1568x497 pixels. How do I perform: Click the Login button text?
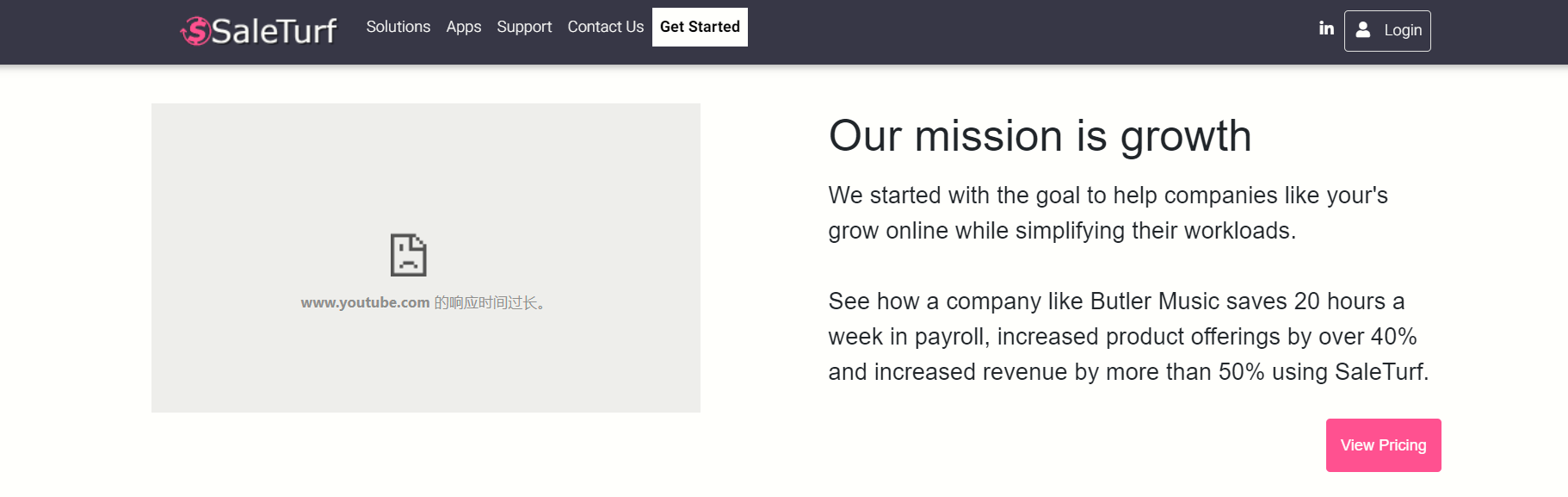pos(1403,30)
